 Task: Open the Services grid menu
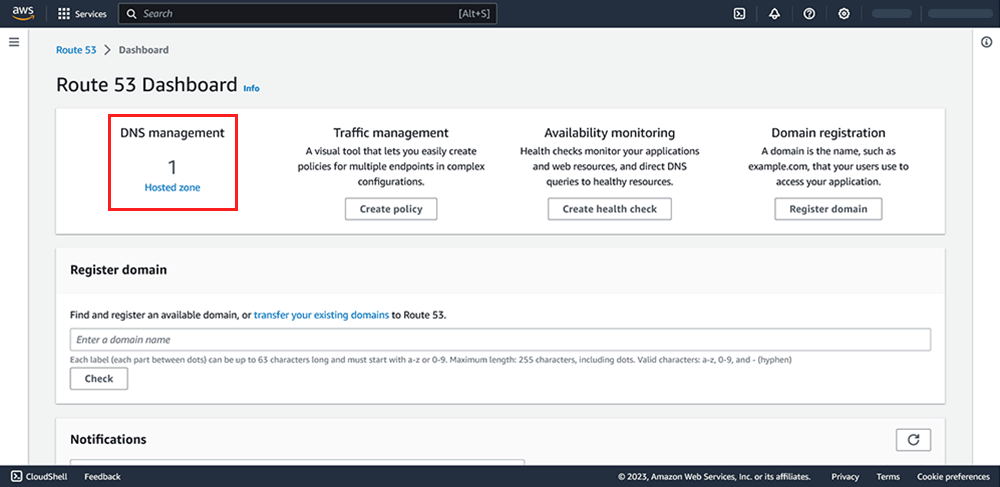82,13
